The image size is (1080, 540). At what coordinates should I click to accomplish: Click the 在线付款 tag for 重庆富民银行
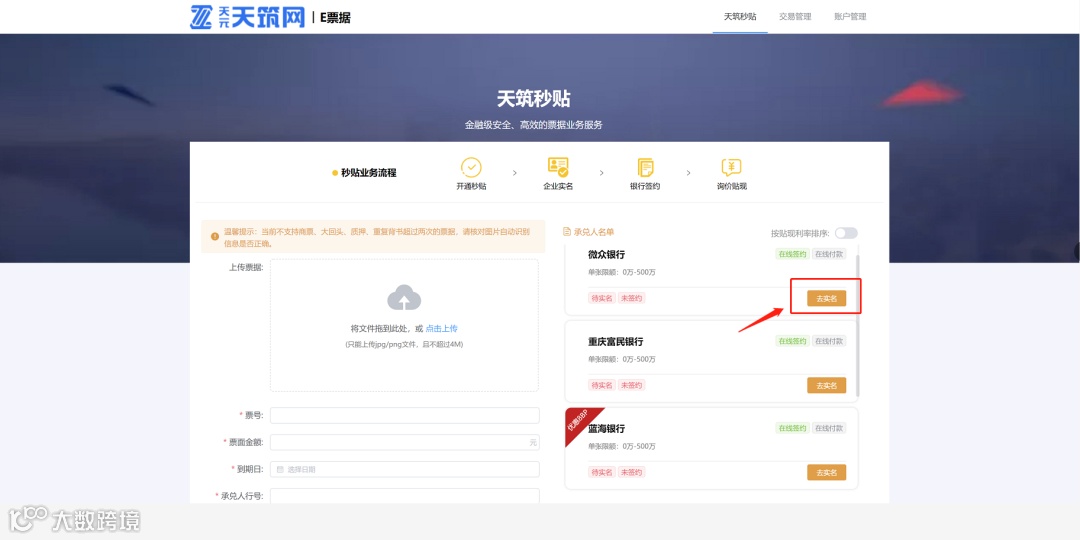[x=829, y=341]
